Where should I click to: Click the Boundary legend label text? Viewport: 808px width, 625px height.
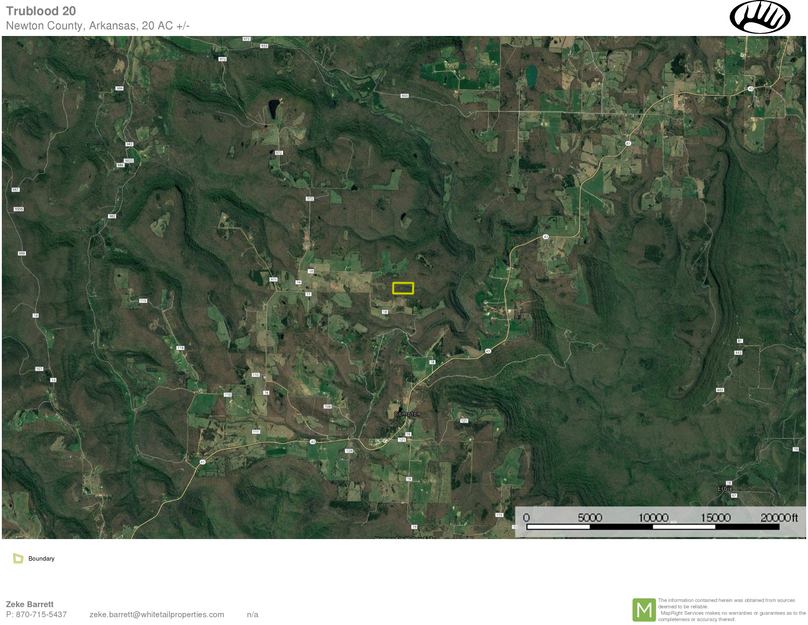[41, 559]
